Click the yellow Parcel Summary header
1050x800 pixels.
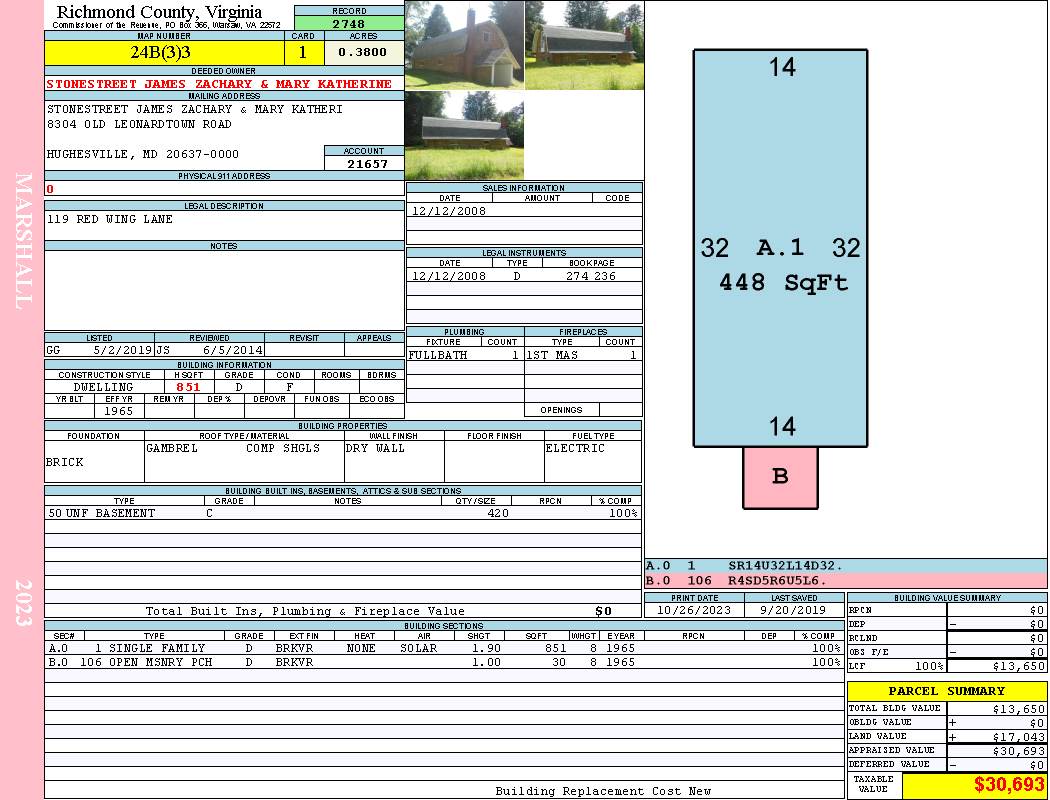(x=946, y=691)
